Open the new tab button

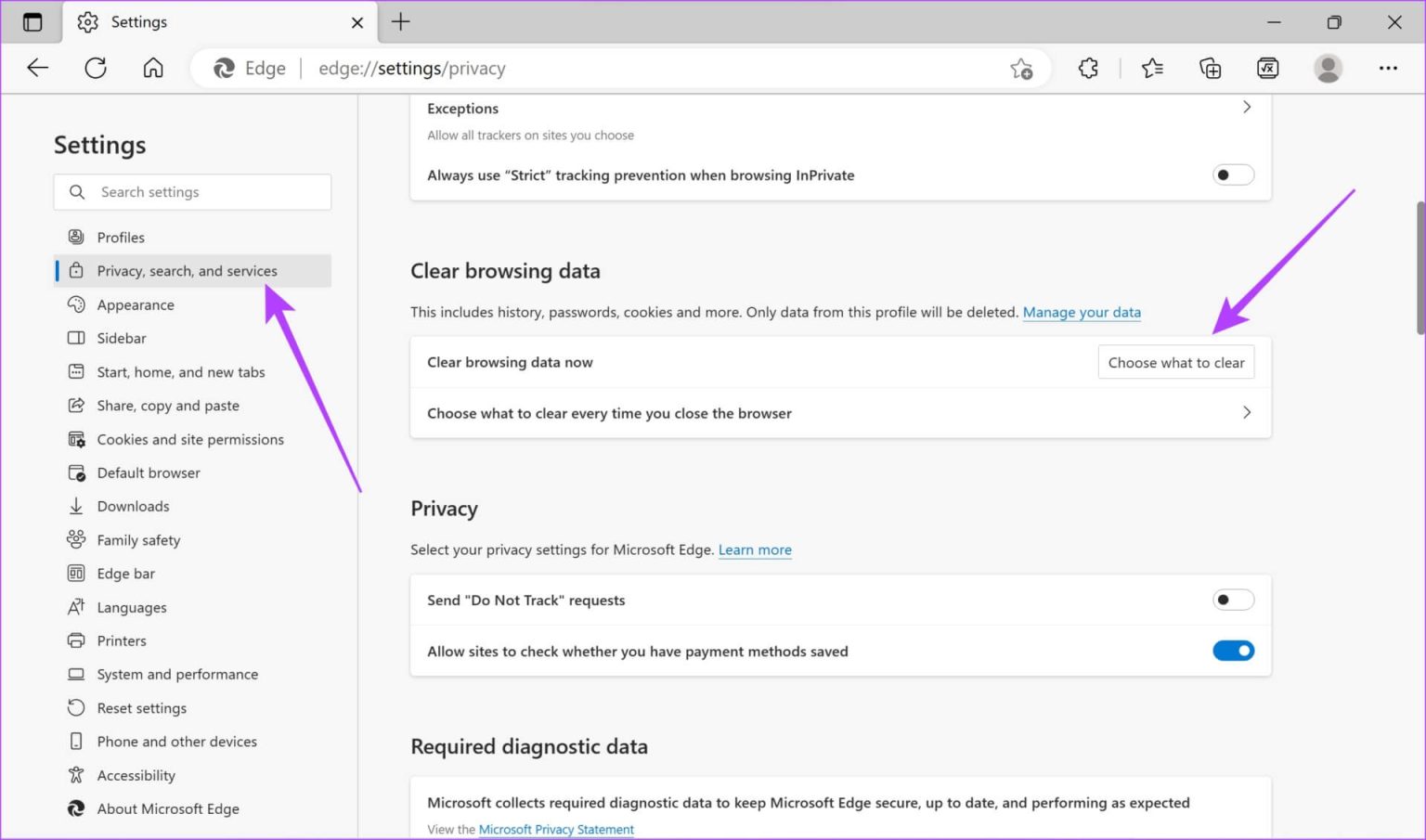tap(400, 21)
